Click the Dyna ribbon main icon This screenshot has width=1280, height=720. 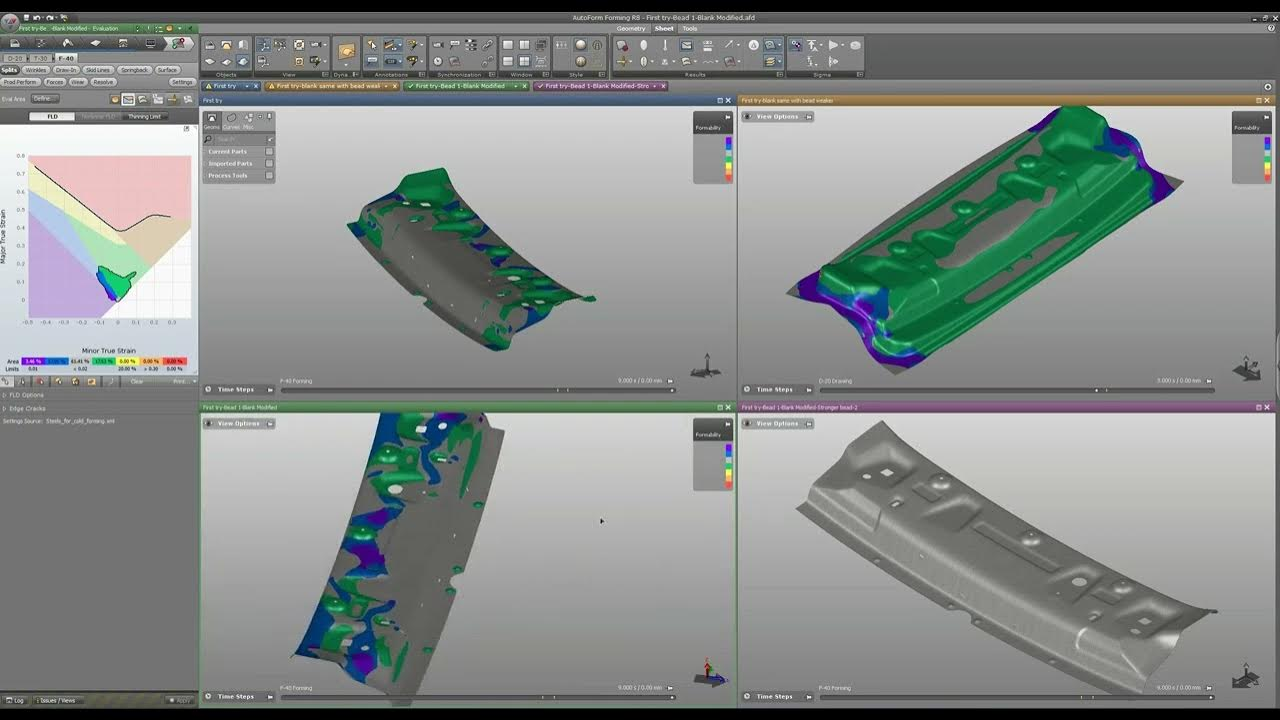tap(346, 51)
